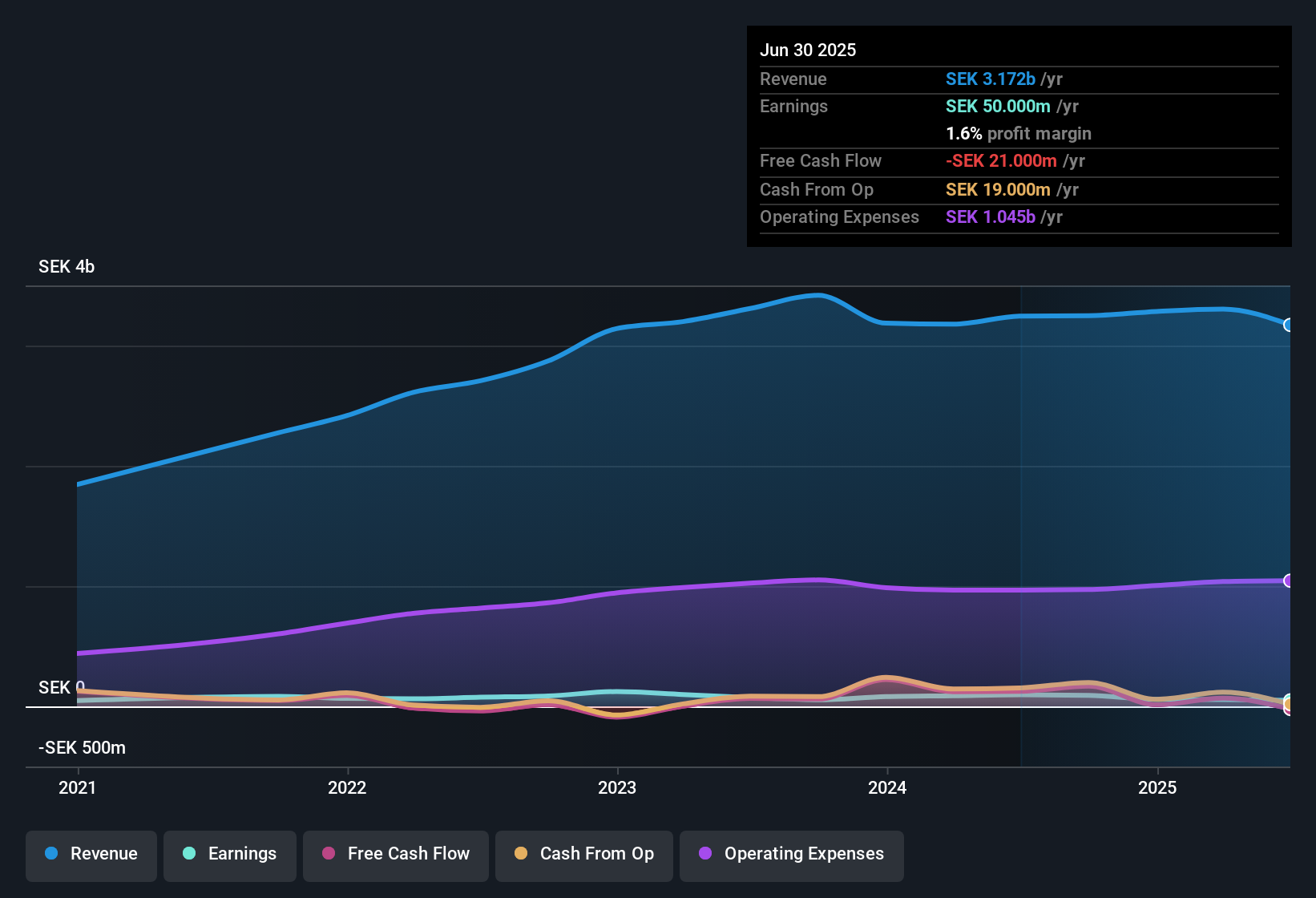The image size is (1316, 898).
Task: Click the Operating Expenses endpoint marker on purple line
Action: tap(1289, 580)
